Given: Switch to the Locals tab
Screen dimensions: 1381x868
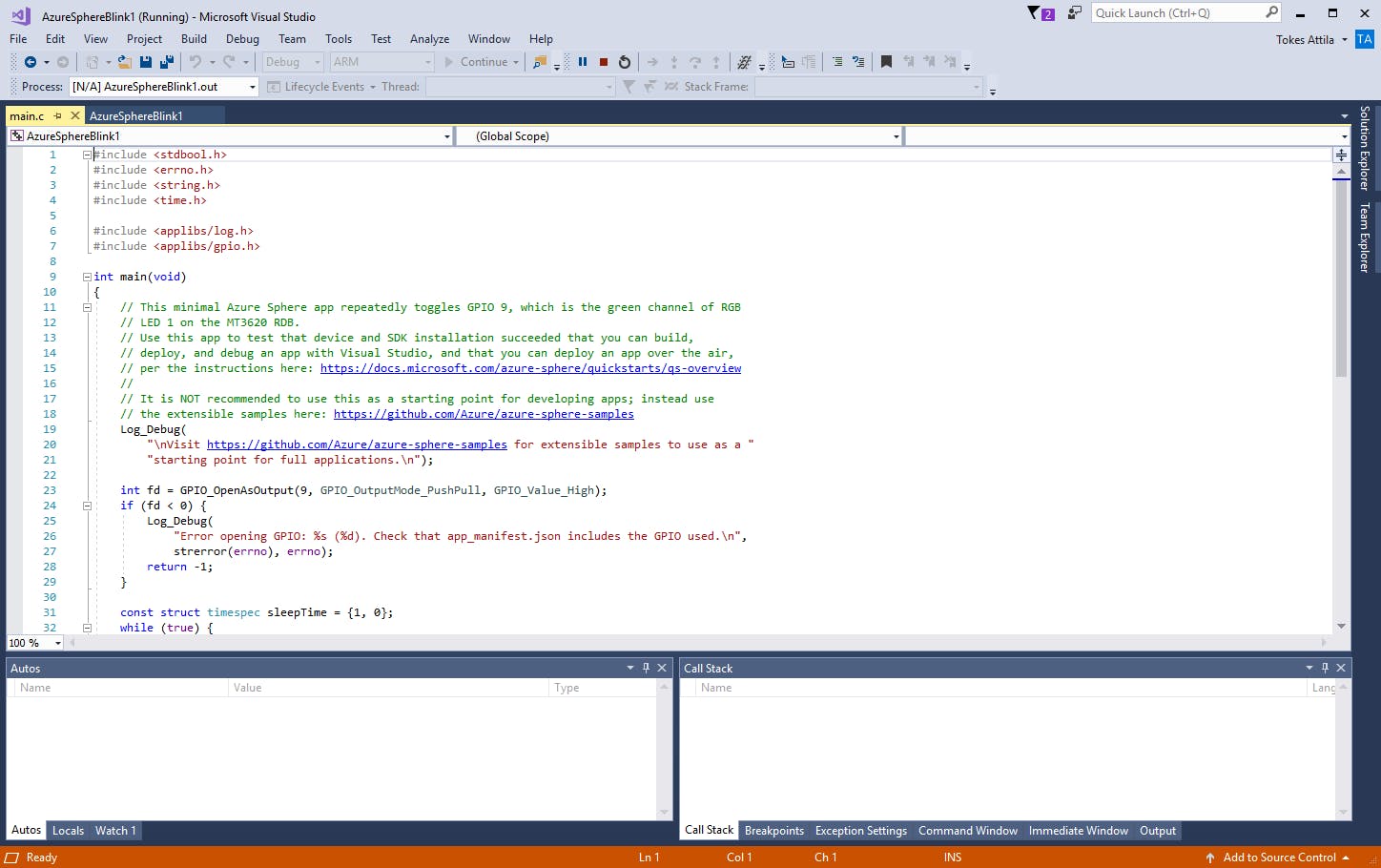Looking at the screenshot, I should (68, 831).
